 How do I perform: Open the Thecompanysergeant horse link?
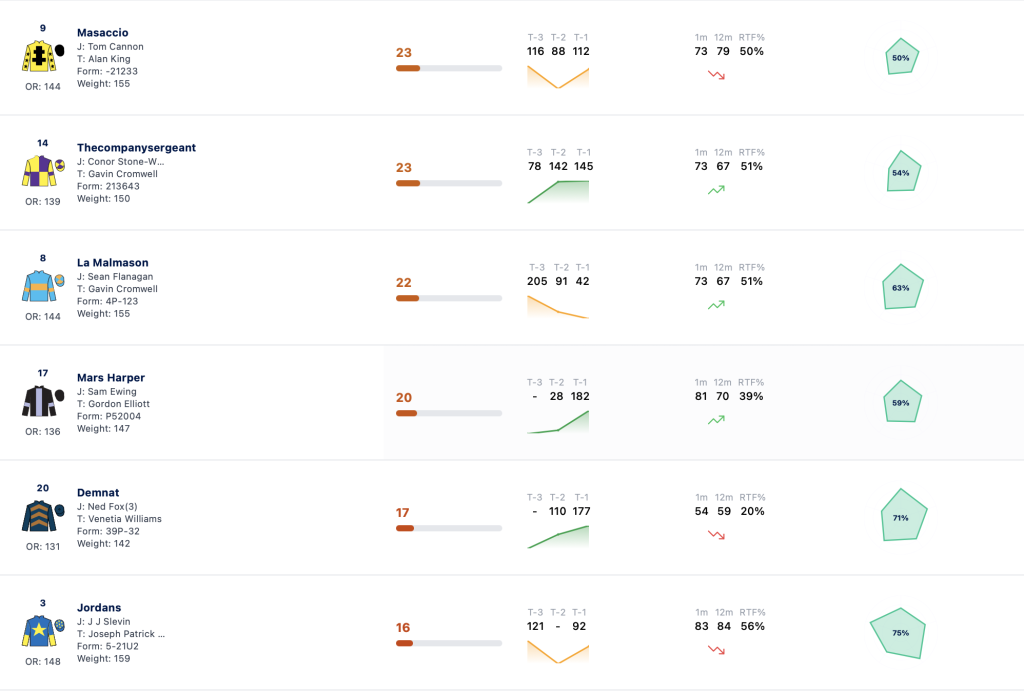[x=136, y=148]
